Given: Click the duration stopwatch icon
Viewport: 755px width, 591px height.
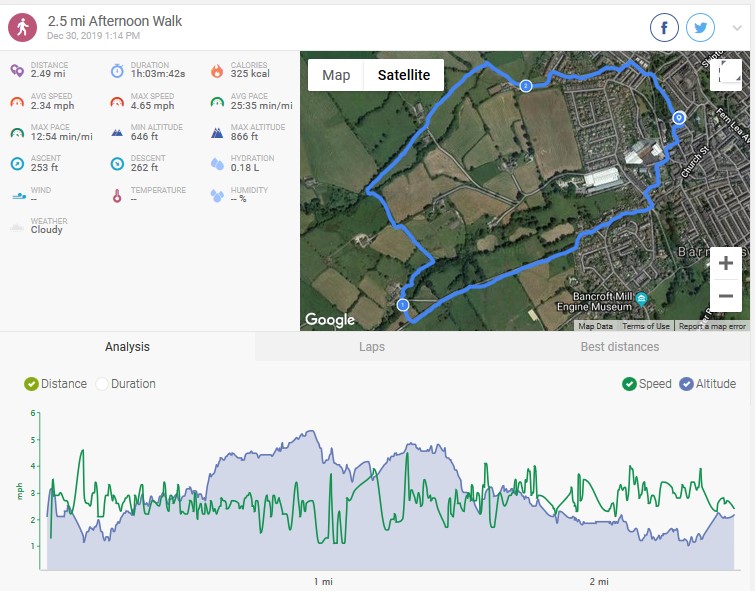Looking at the screenshot, I should (x=117, y=70).
